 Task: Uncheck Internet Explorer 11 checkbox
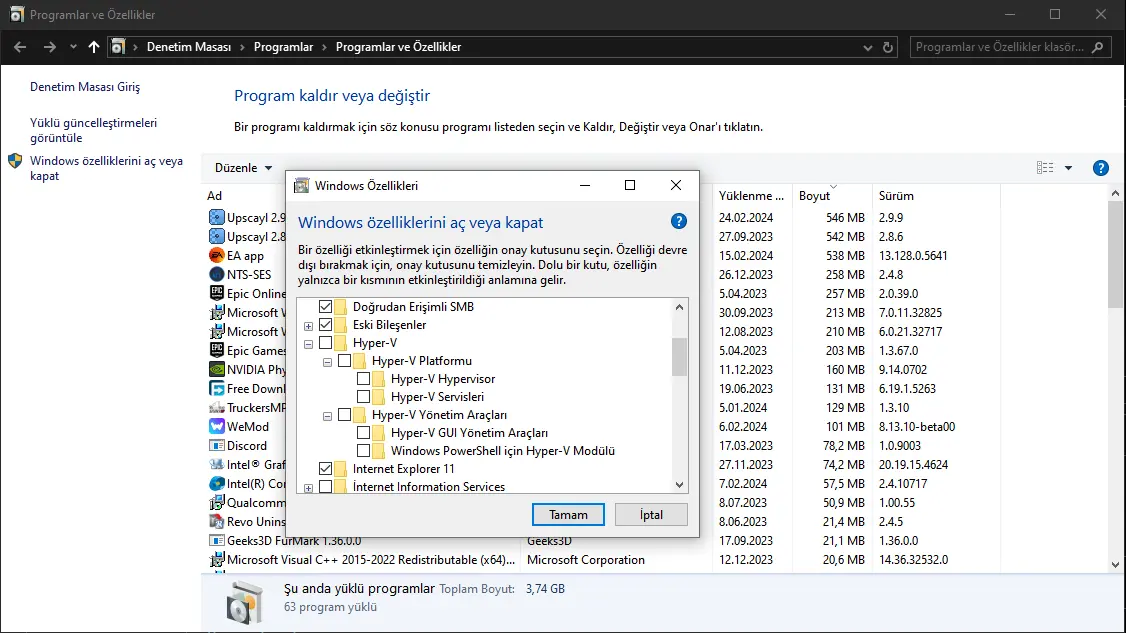point(325,468)
